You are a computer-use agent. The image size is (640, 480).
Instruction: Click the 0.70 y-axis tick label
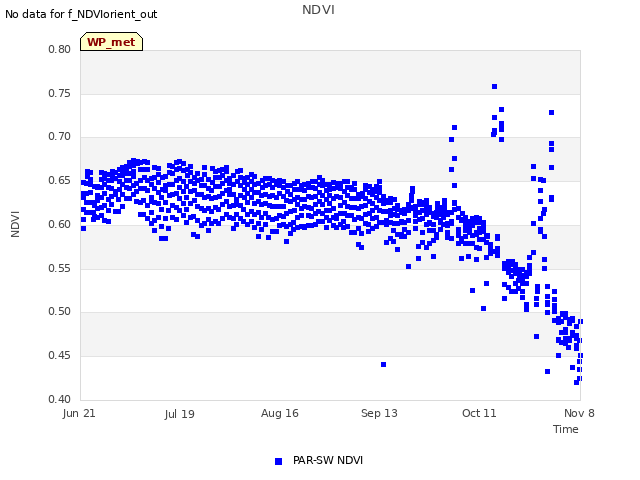click(x=60, y=136)
